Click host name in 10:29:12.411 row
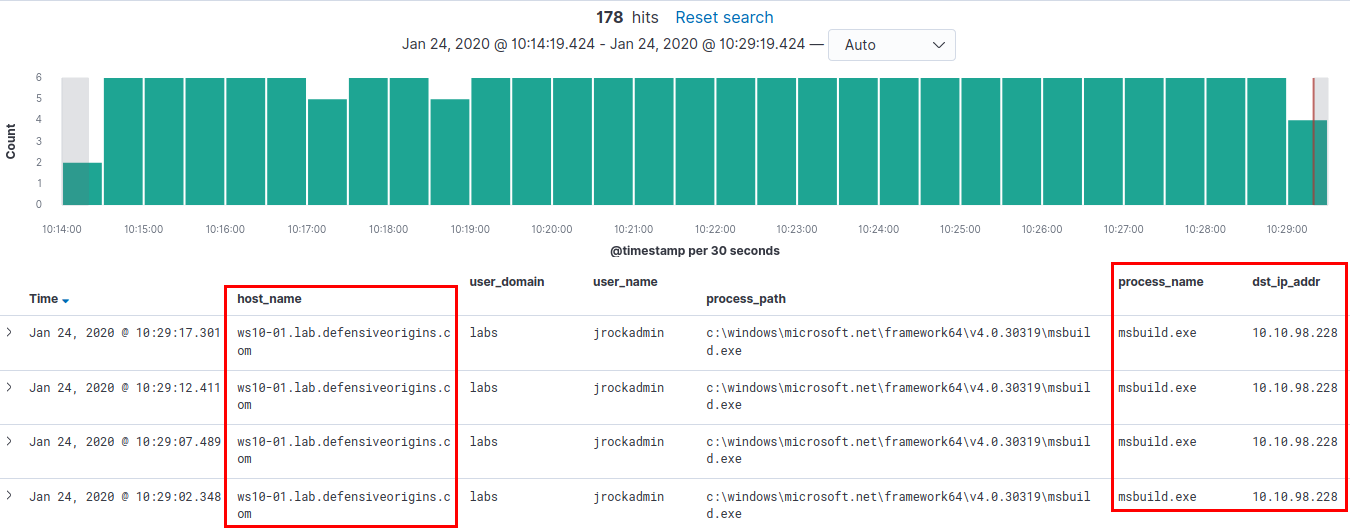Image resolution: width=1350 pixels, height=531 pixels. coord(343,396)
